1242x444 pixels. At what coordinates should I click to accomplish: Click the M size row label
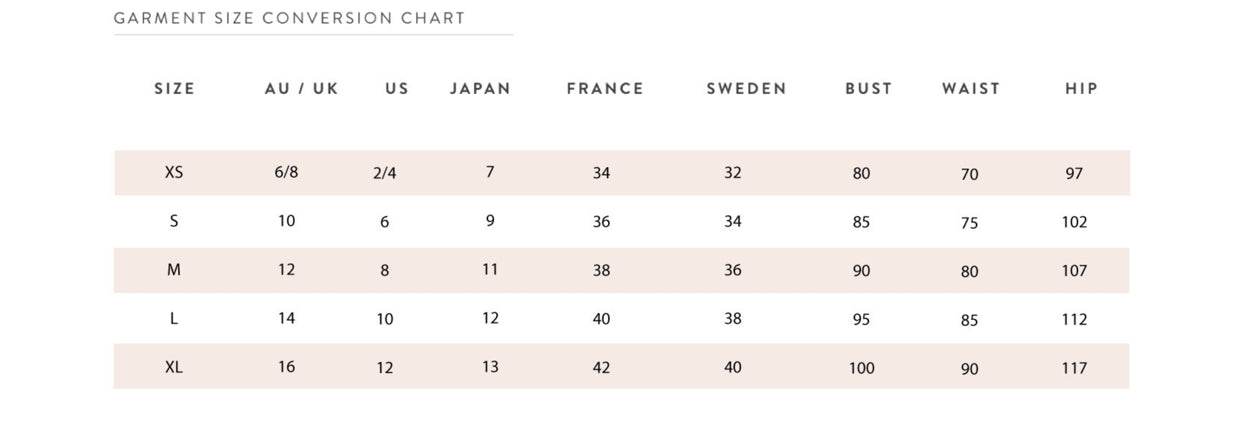pos(174,270)
